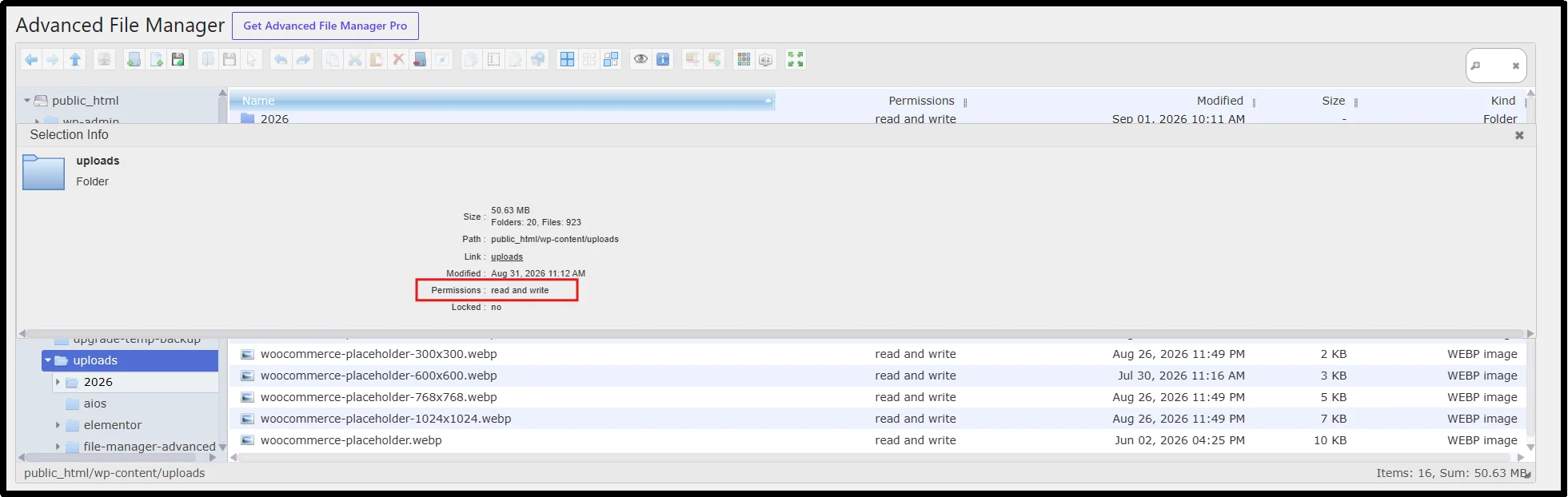Click the create archive icon
Viewport: 1568px width, 497px height.
click(714, 59)
